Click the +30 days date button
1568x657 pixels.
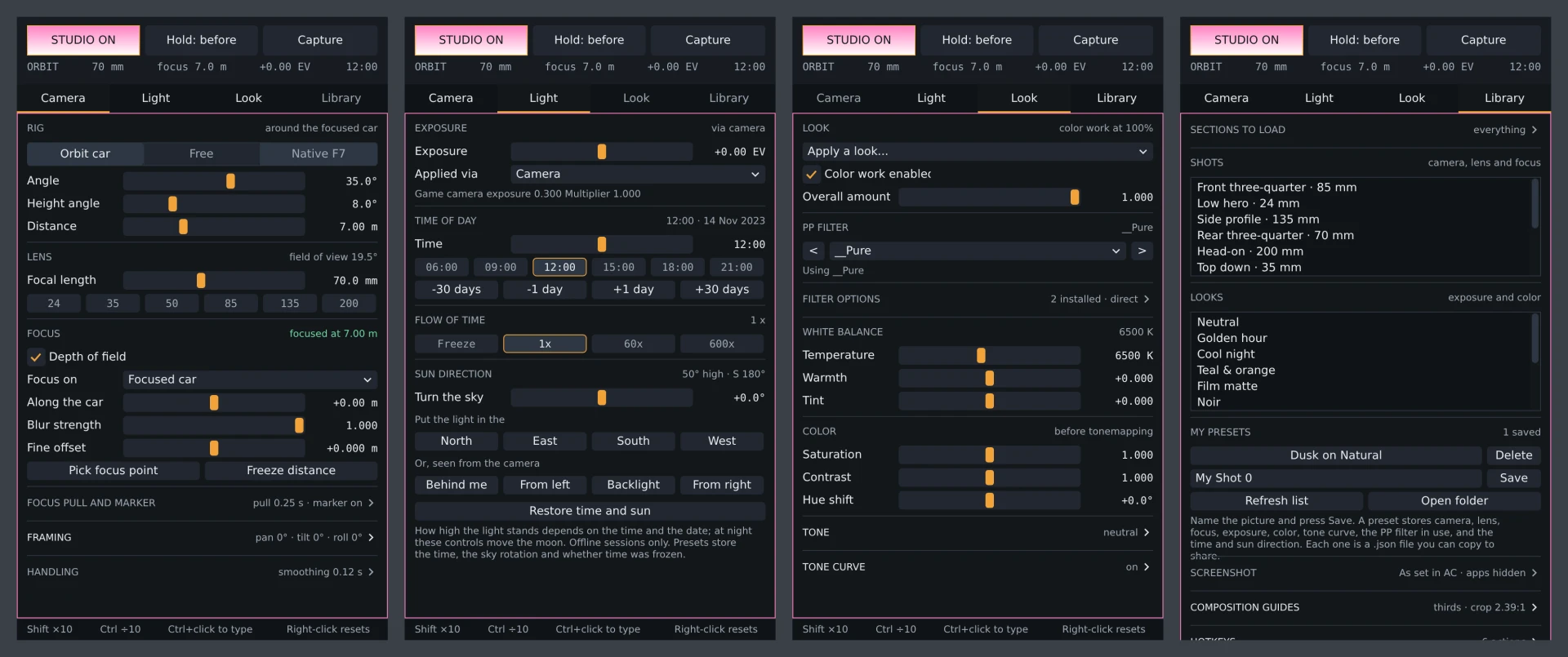722,290
